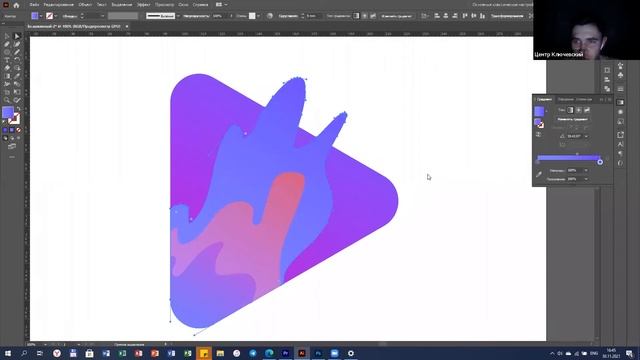Image resolution: width=640 pixels, height=360 pixels.
Task: Open the Gradient panel icon in dock
Action: click(x=621, y=102)
